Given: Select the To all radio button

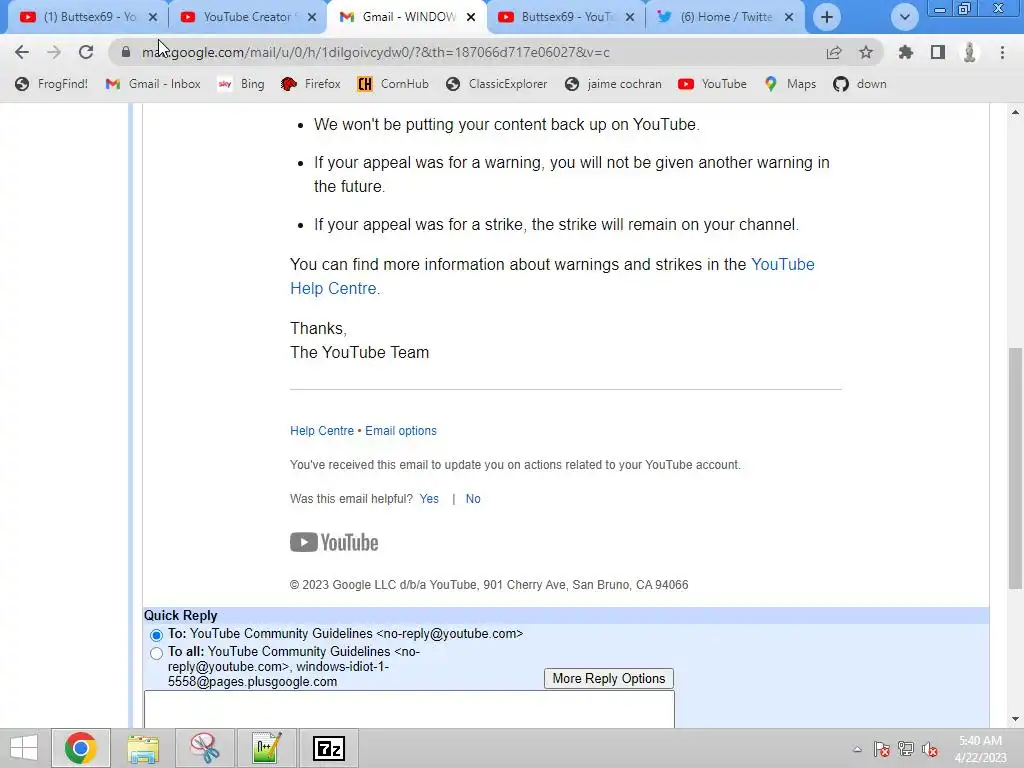Looking at the screenshot, I should [156, 653].
